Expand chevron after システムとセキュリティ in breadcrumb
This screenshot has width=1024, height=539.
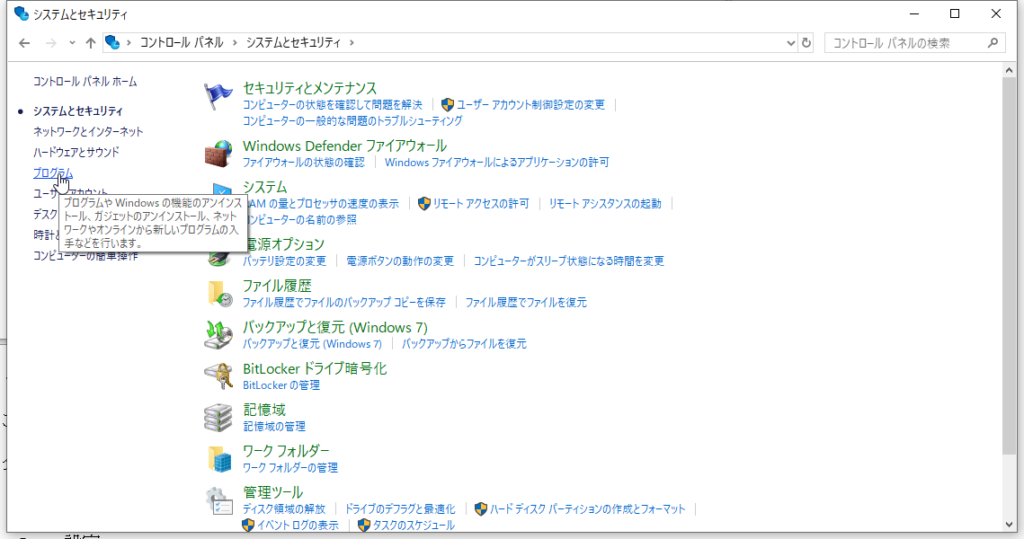click(x=351, y=42)
